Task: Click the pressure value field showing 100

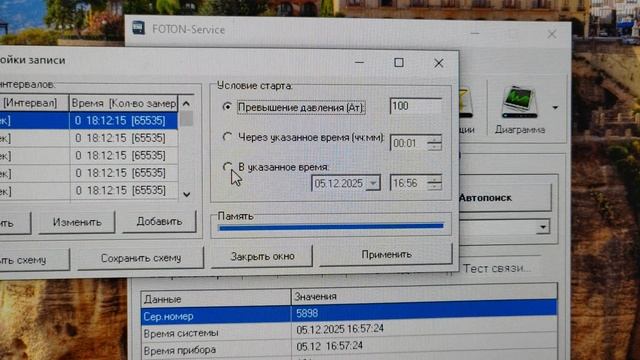Action: [416, 106]
